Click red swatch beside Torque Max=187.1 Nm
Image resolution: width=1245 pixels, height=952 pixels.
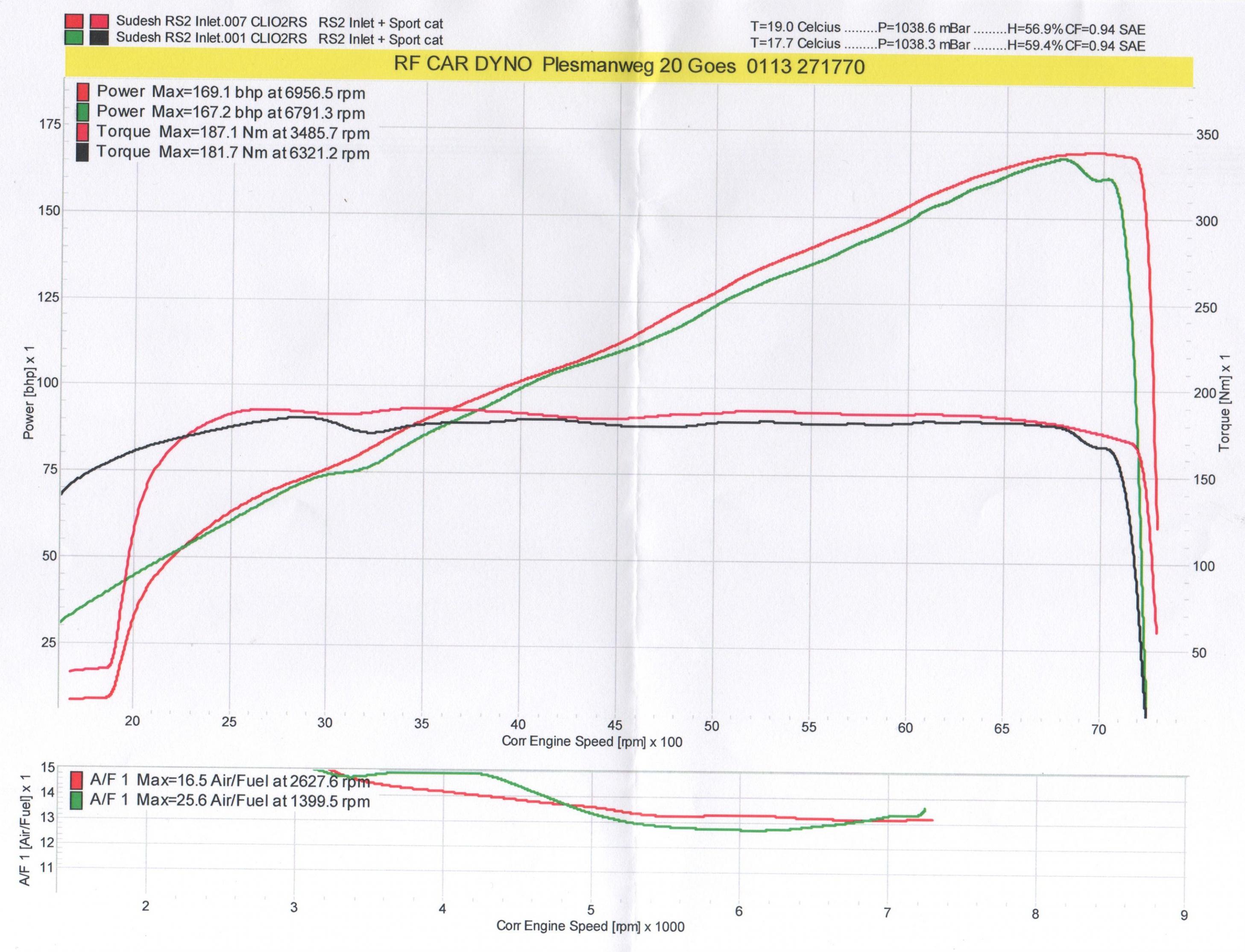pyautogui.click(x=83, y=132)
